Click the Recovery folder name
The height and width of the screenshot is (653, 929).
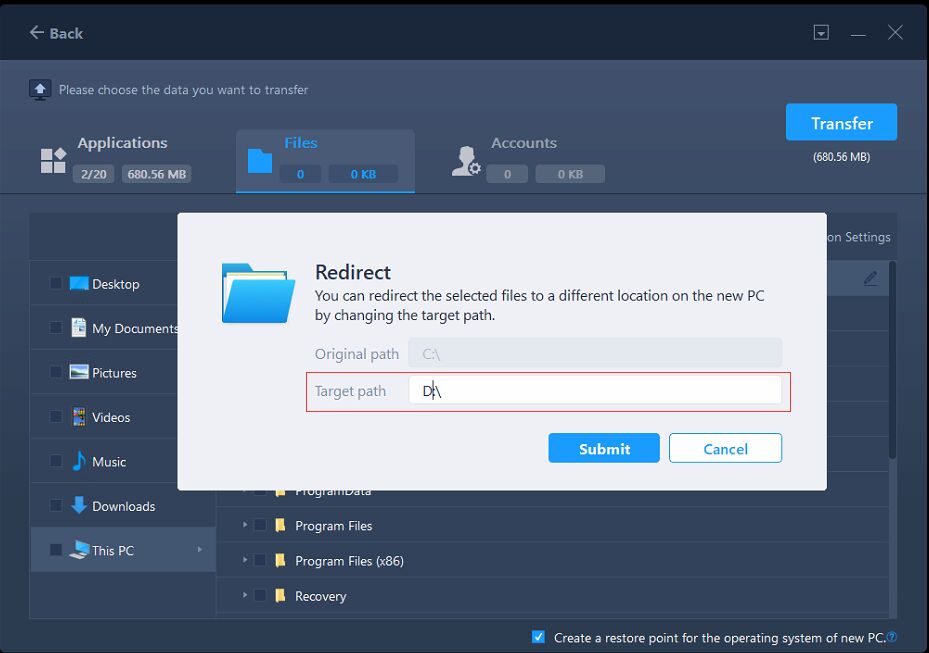321,596
